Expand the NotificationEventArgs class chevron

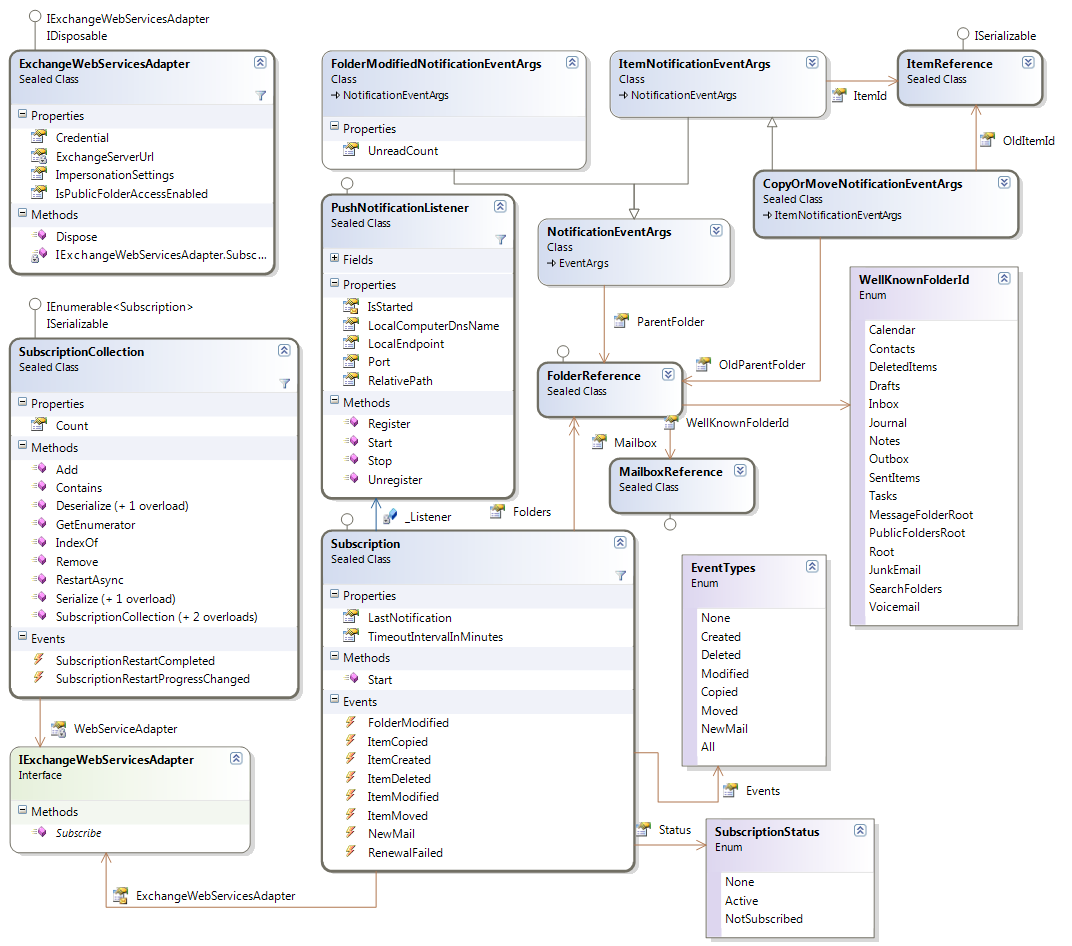click(716, 230)
